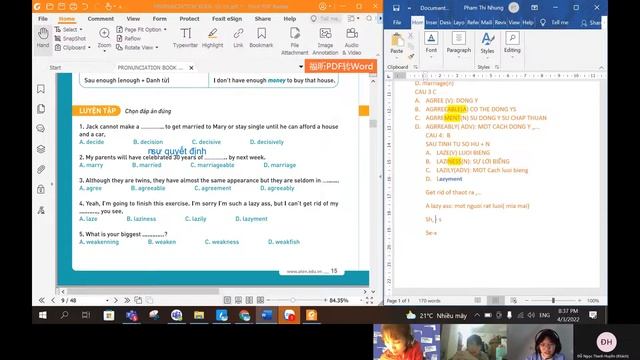Expand the Select tool dropdown in Foxit
The height and width of the screenshot is (360, 640).
[81, 29]
